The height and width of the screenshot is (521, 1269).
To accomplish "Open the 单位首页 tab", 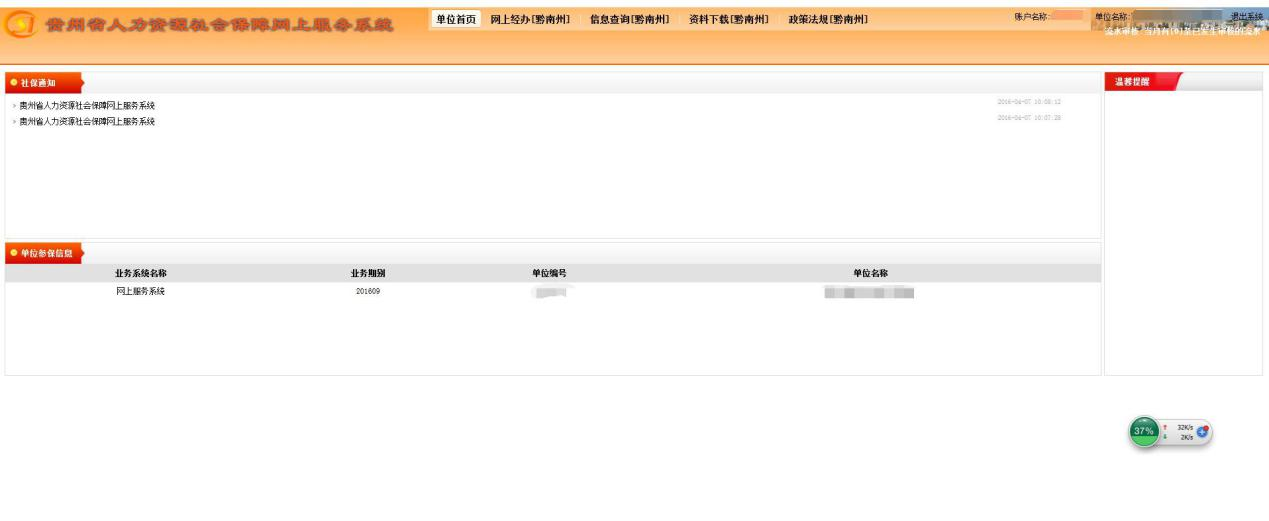I will pyautogui.click(x=456, y=19).
